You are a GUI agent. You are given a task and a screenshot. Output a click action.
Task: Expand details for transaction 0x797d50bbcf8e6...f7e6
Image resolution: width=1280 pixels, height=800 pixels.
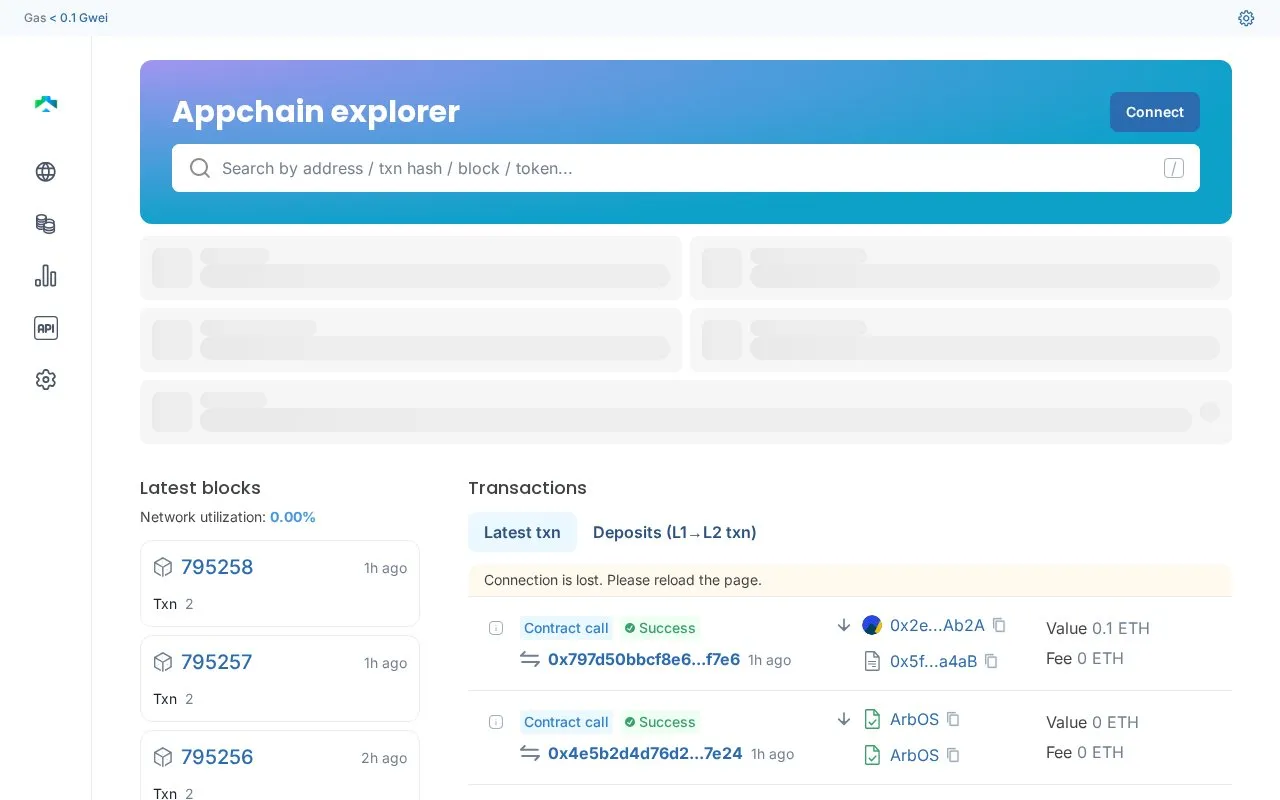coord(496,628)
